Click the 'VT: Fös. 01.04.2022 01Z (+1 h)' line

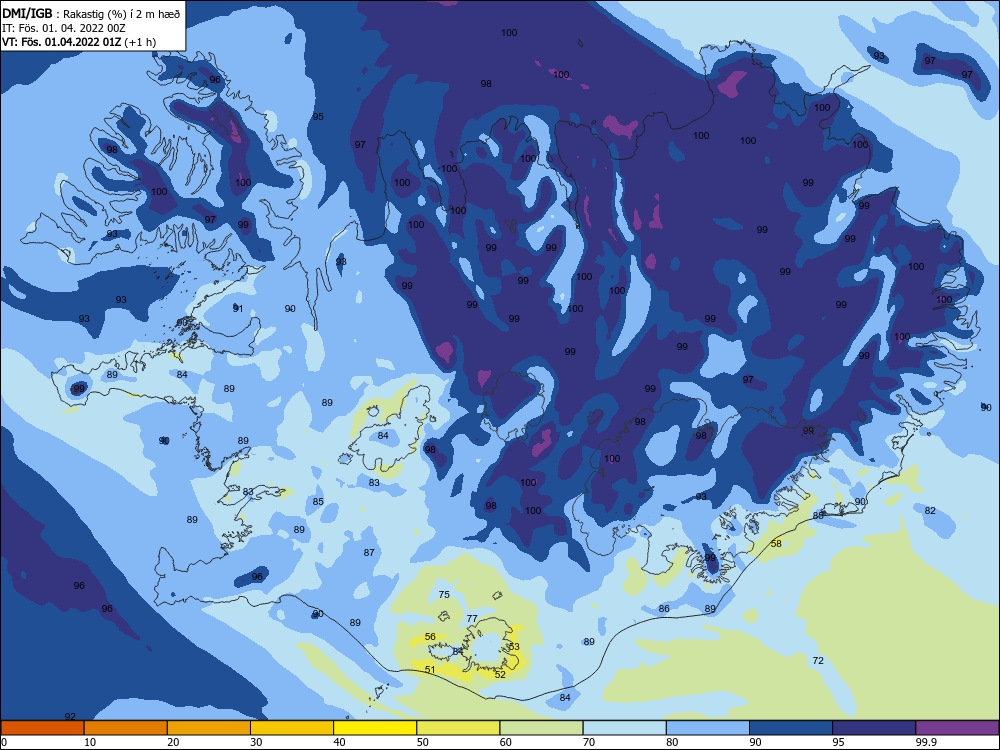[79, 42]
